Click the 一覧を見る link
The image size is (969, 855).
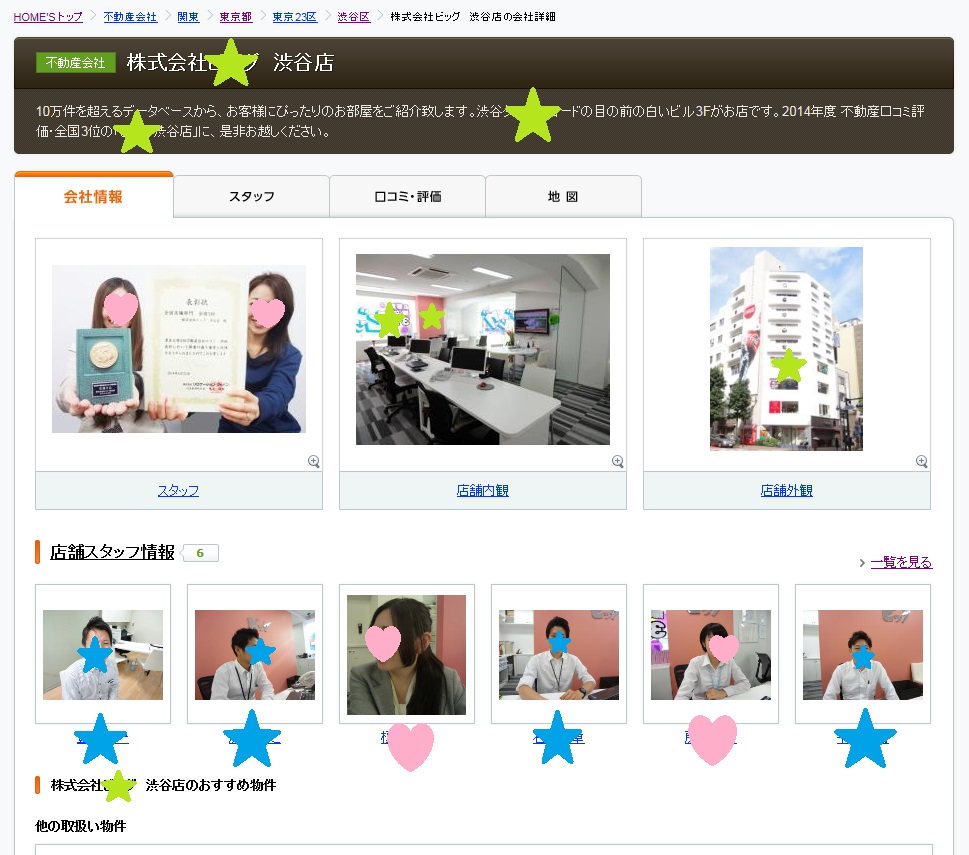pyautogui.click(x=901, y=562)
